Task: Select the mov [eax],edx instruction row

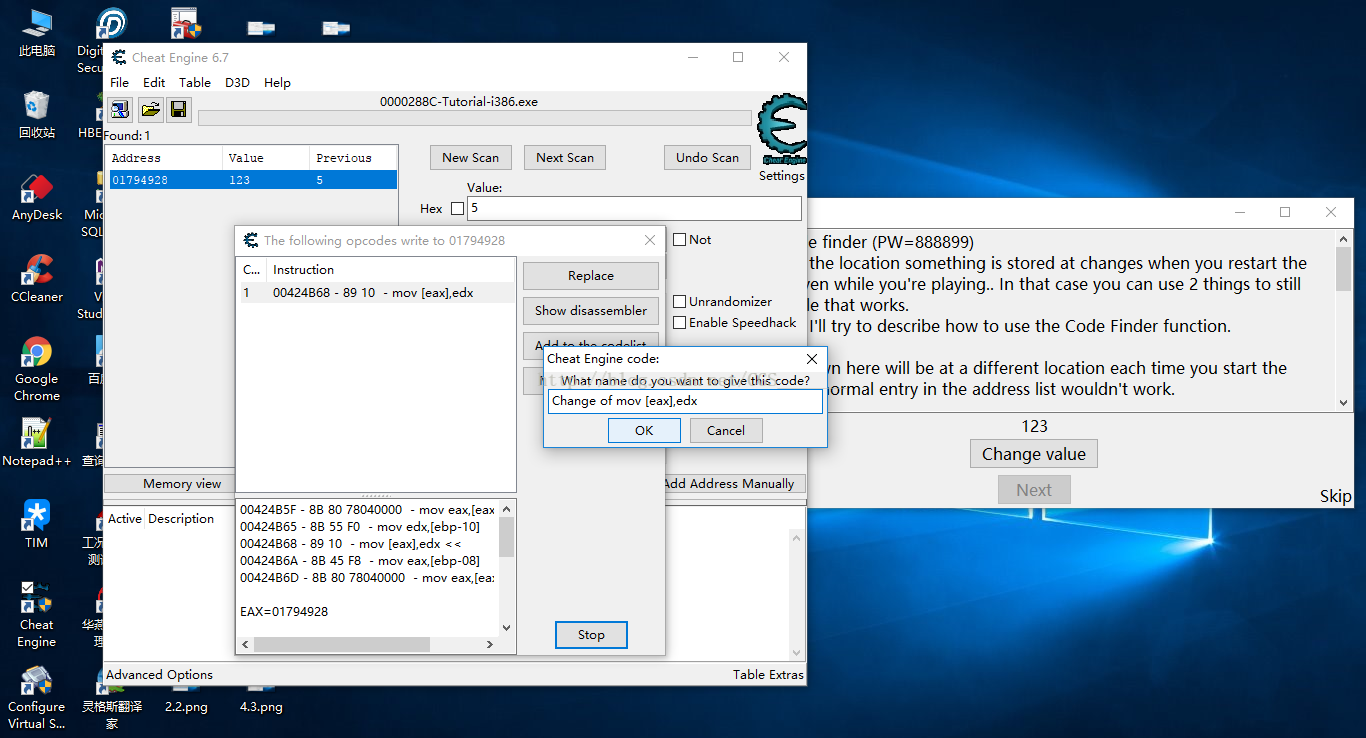Action: tap(375, 293)
